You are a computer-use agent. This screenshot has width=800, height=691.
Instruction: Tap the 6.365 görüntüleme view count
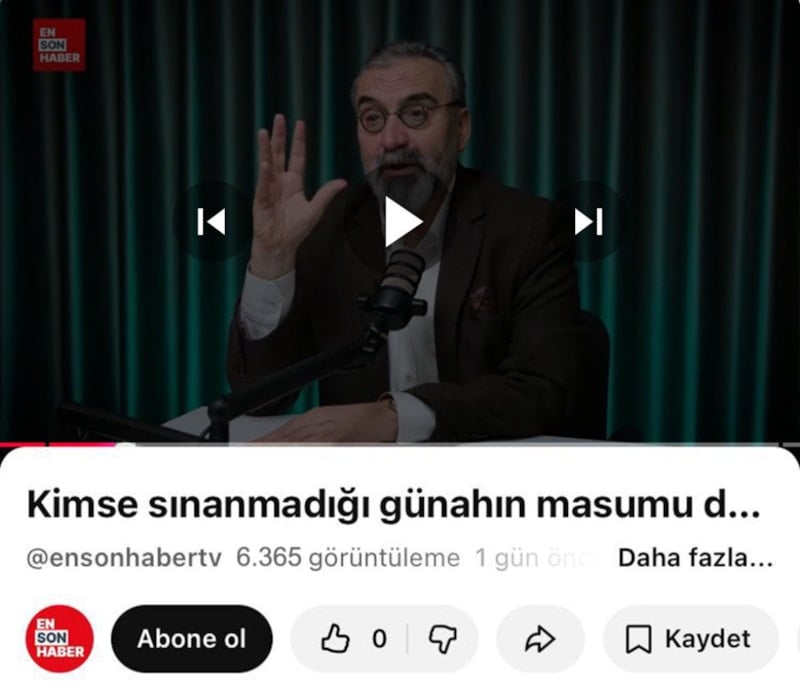pyautogui.click(x=348, y=558)
